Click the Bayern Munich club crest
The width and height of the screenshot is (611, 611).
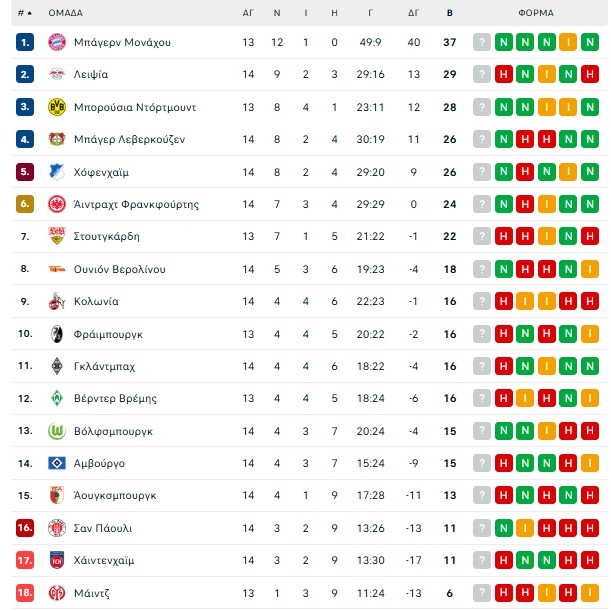(x=56, y=42)
